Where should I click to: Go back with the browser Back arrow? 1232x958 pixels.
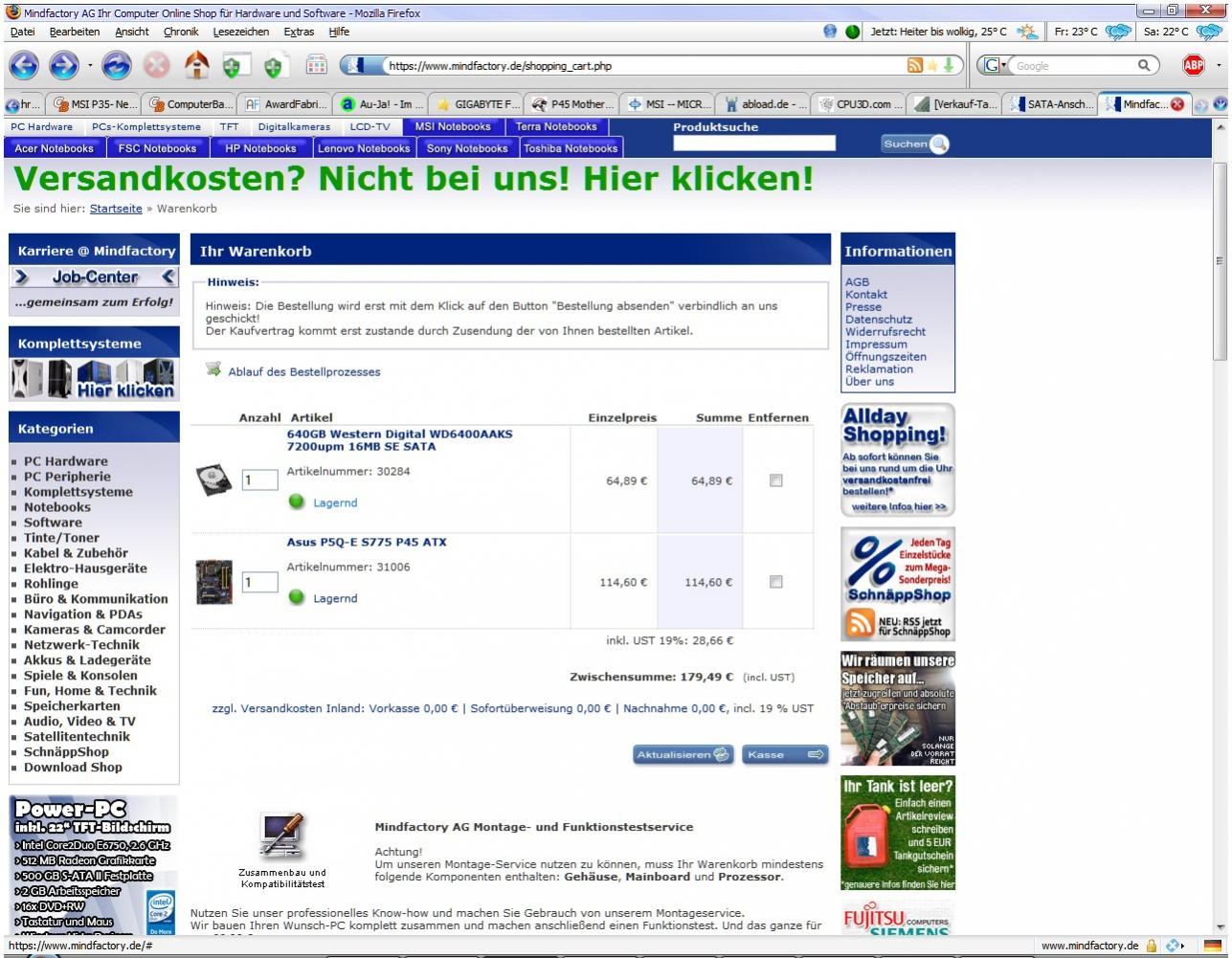click(x=23, y=67)
